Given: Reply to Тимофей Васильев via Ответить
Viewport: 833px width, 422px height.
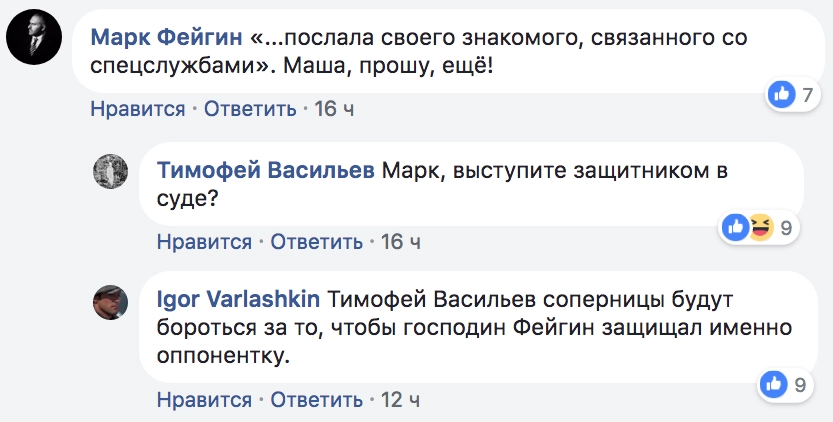Looking at the screenshot, I should click(x=316, y=242).
